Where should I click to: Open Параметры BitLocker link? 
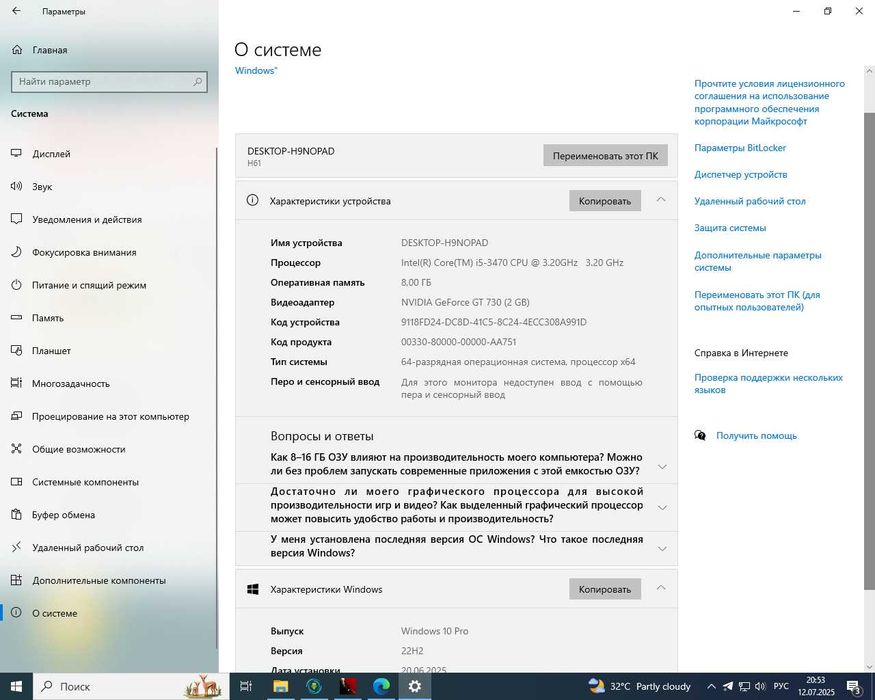(740, 147)
